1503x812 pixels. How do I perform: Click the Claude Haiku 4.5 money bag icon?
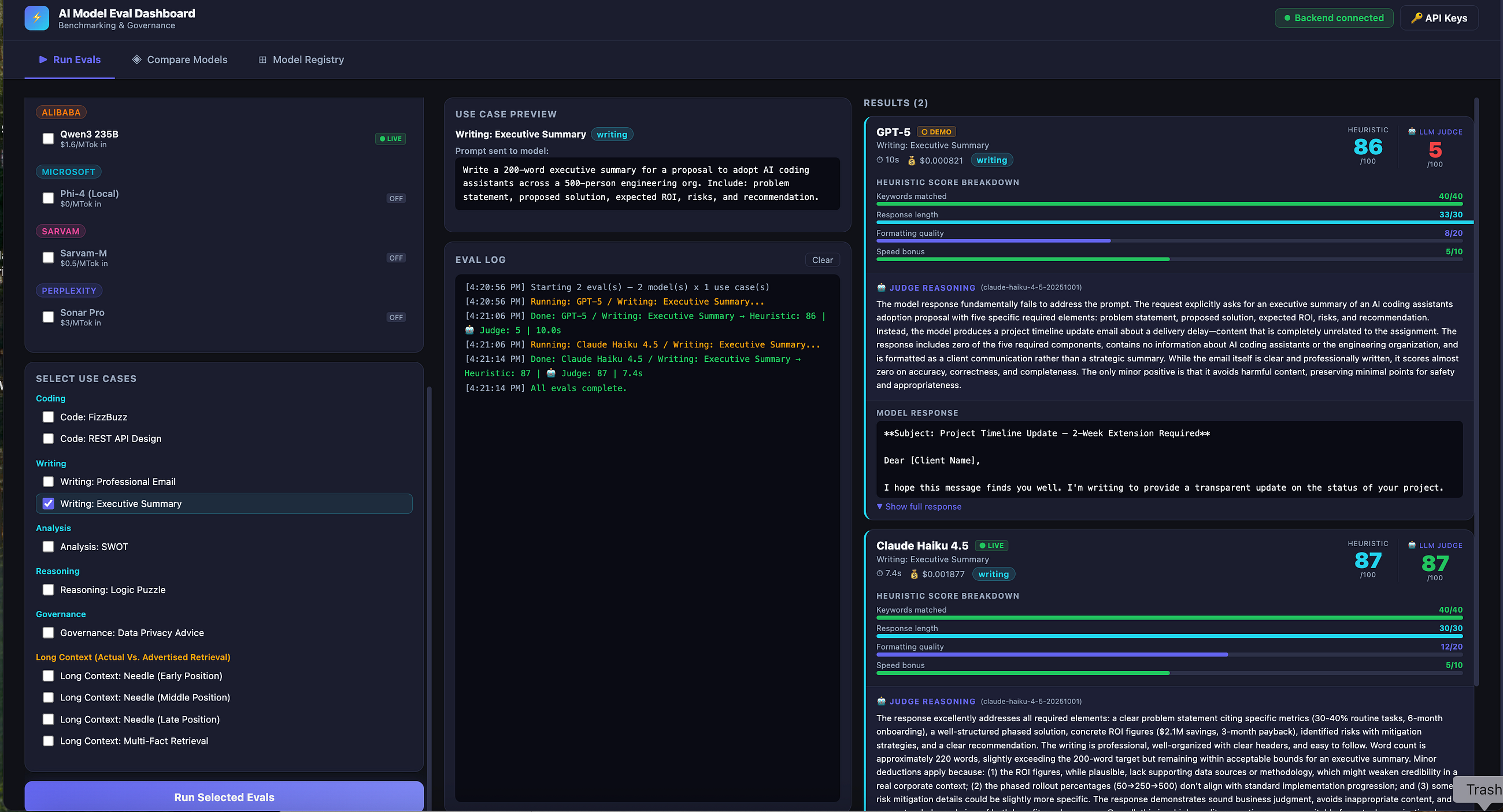pyautogui.click(x=914, y=574)
